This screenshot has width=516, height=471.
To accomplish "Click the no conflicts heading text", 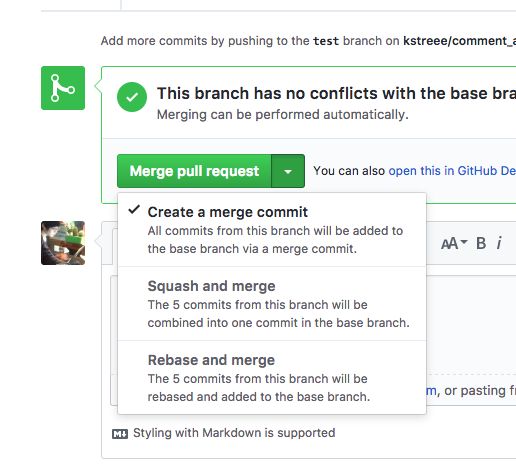I will 336,93.
